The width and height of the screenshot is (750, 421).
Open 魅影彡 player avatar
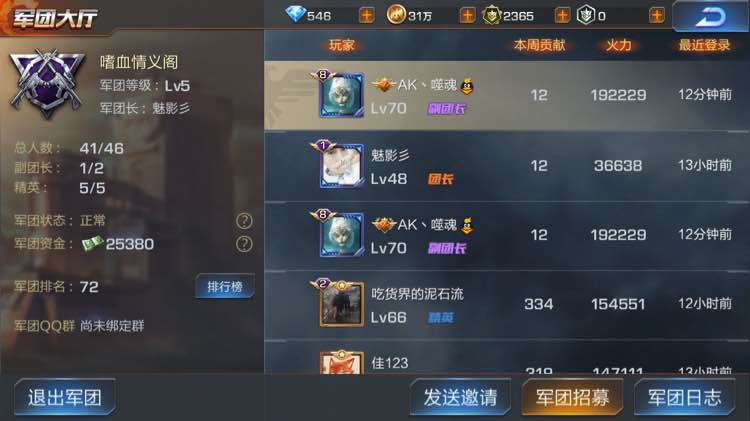pos(341,166)
